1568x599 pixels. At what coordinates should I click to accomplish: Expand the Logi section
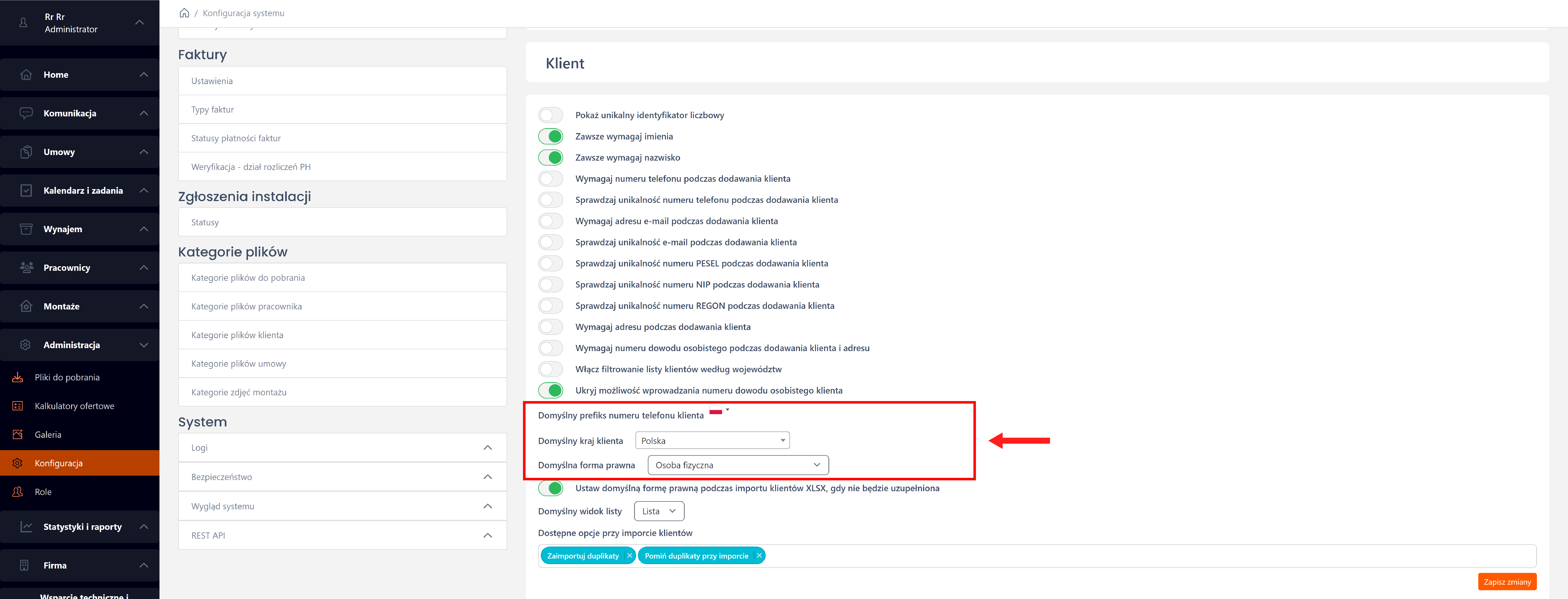(x=342, y=447)
